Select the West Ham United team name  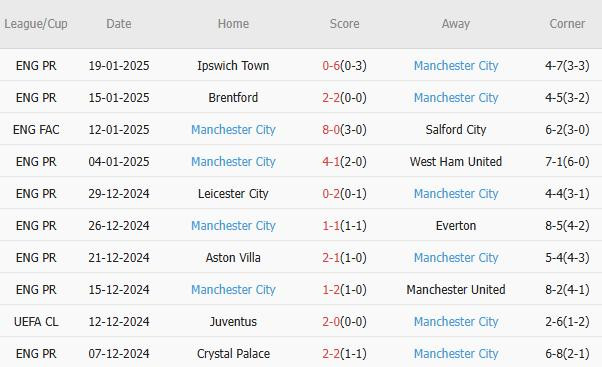(x=456, y=162)
